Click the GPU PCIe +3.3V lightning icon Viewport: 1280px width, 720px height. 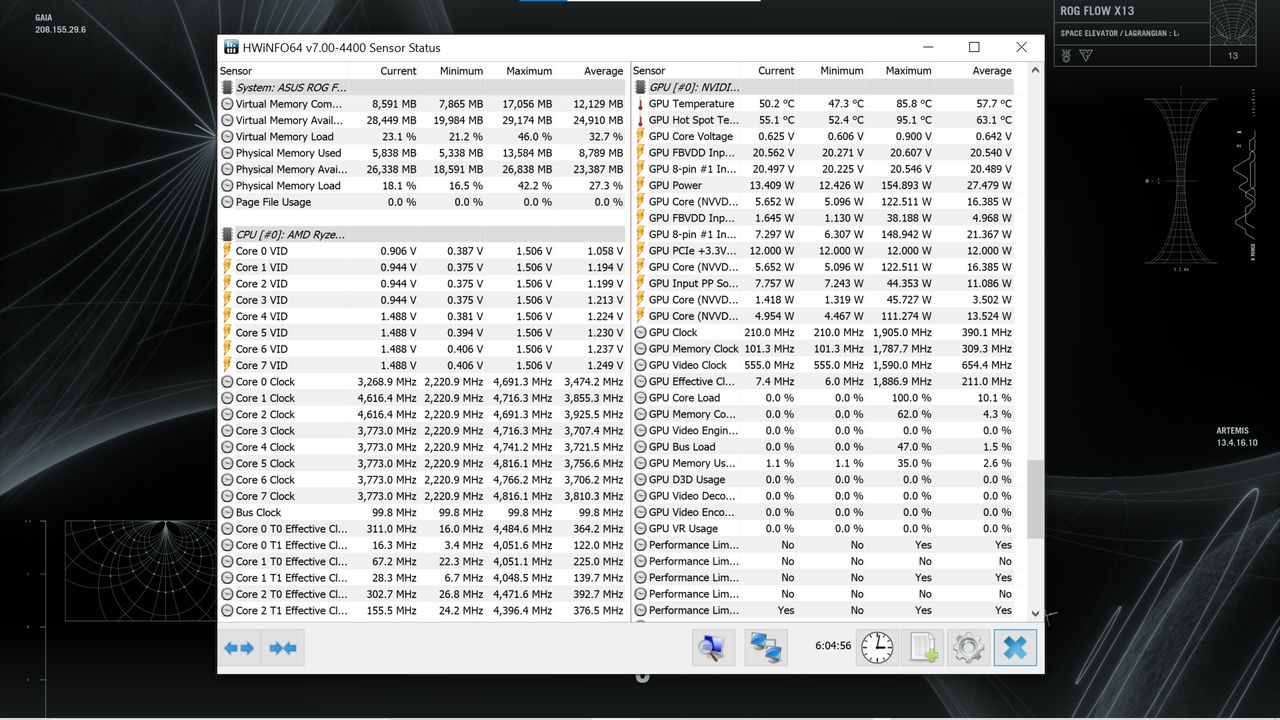pyautogui.click(x=641, y=251)
